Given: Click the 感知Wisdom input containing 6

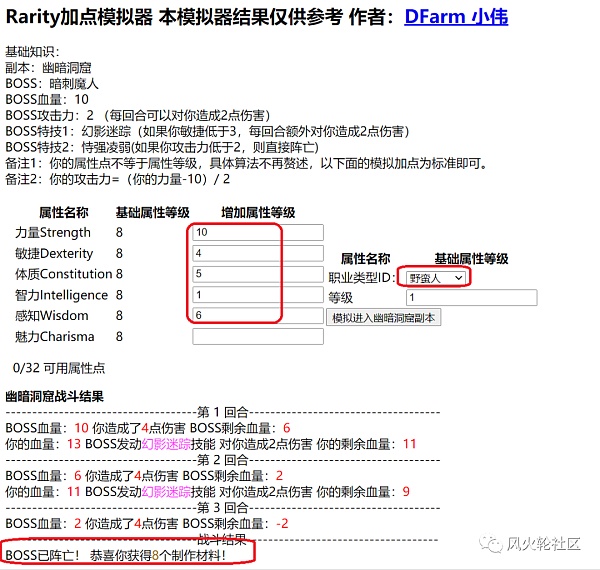Looking at the screenshot, I should [x=257, y=316].
